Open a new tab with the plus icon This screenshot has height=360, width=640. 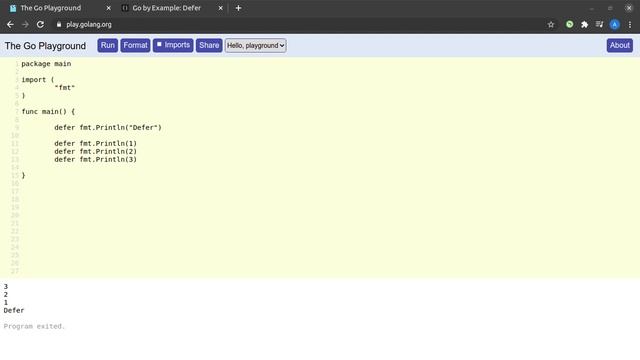[x=238, y=8]
